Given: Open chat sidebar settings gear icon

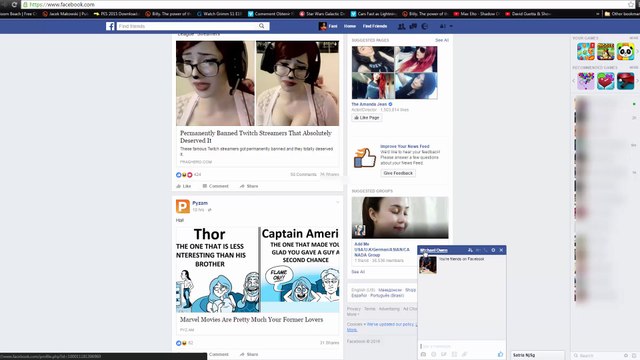Looking at the screenshot, I should pos(626,356).
